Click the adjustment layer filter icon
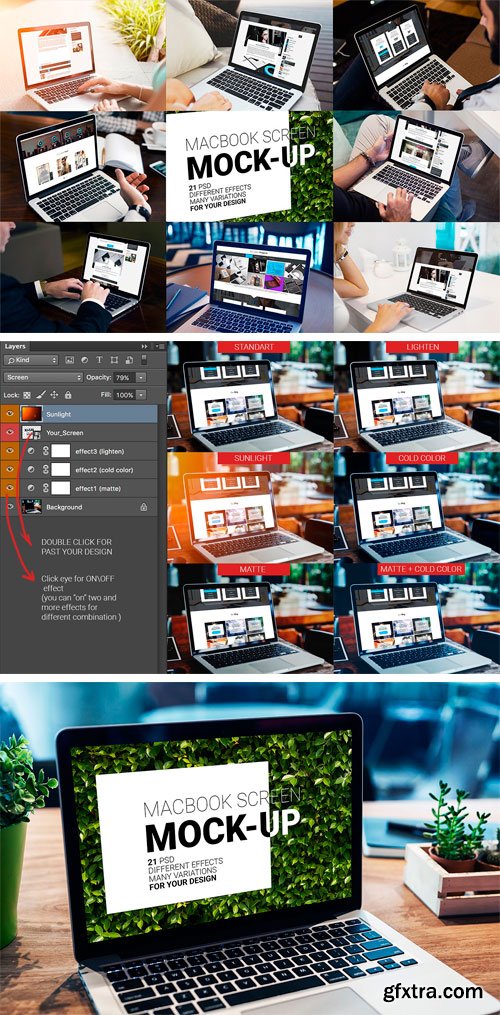 [x=84, y=360]
